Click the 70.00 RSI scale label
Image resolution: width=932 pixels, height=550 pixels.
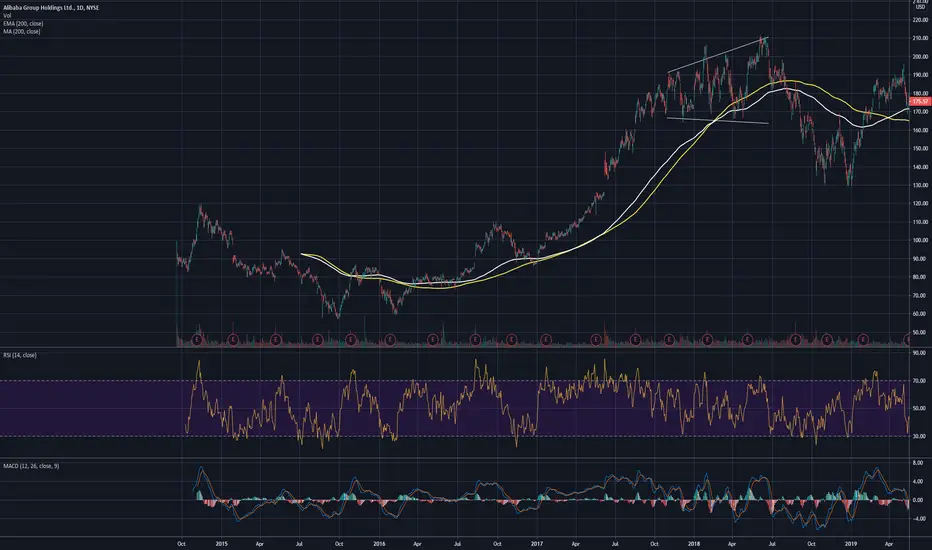919,381
